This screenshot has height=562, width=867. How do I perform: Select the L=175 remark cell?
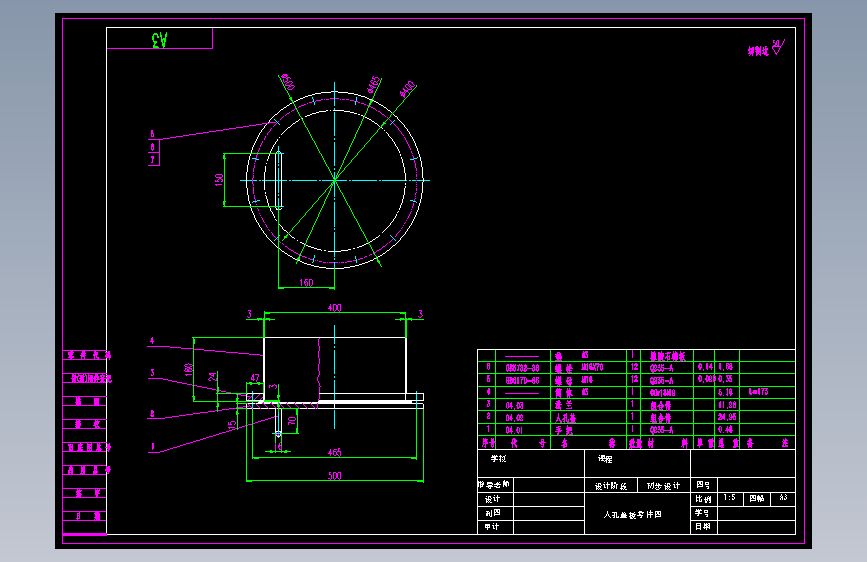759,392
